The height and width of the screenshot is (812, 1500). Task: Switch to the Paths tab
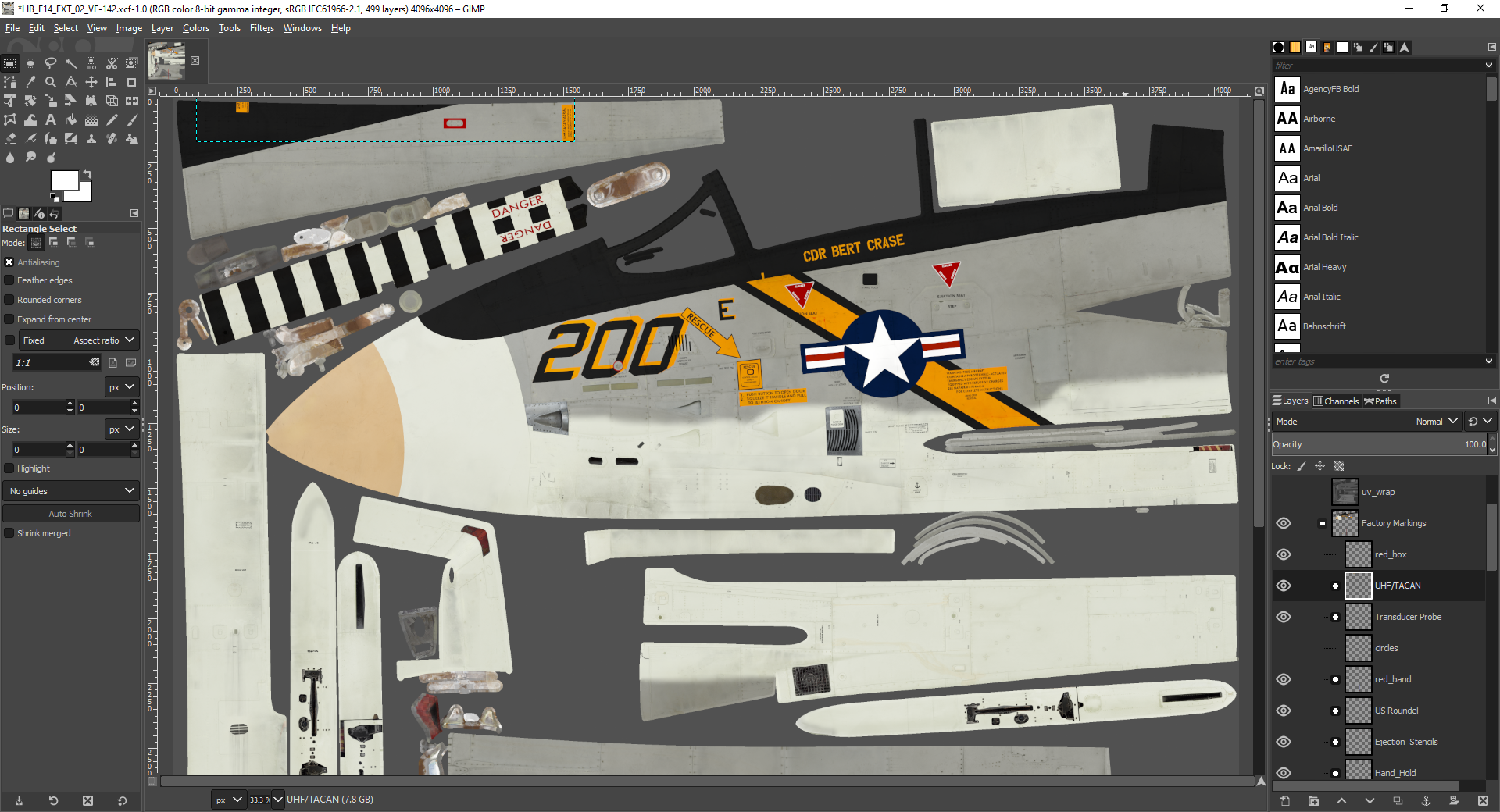pyautogui.click(x=1380, y=401)
